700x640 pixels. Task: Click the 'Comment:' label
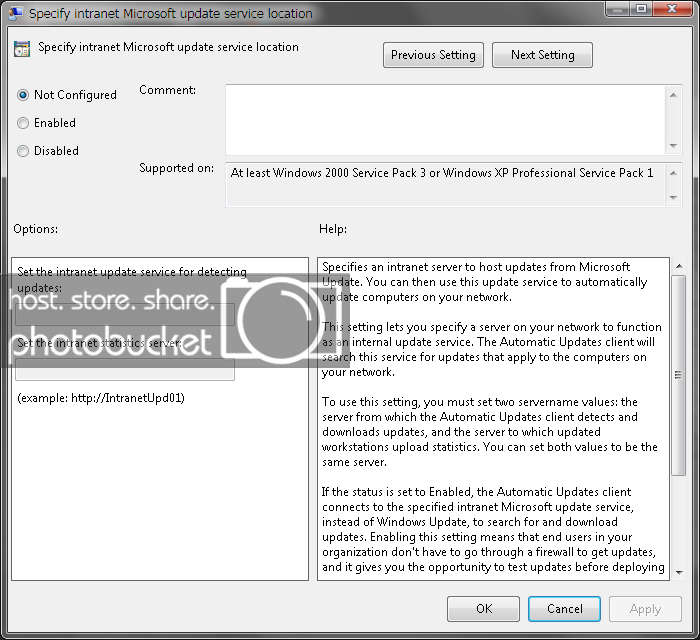click(x=168, y=90)
